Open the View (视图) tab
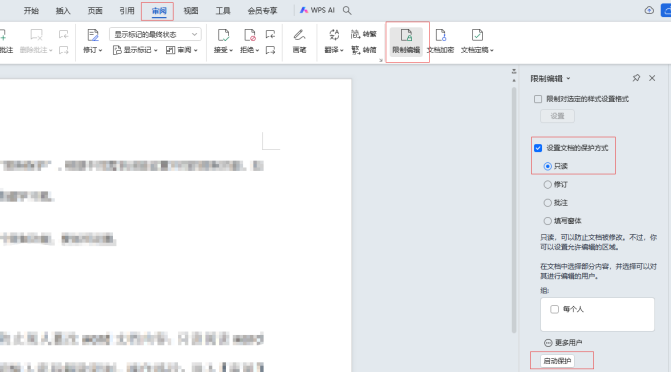The width and height of the screenshot is (671, 372). (x=191, y=11)
